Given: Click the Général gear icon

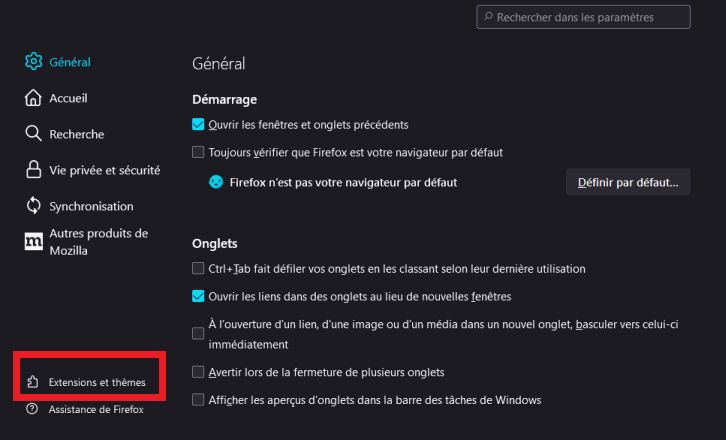Looking at the screenshot, I should 33,61.
